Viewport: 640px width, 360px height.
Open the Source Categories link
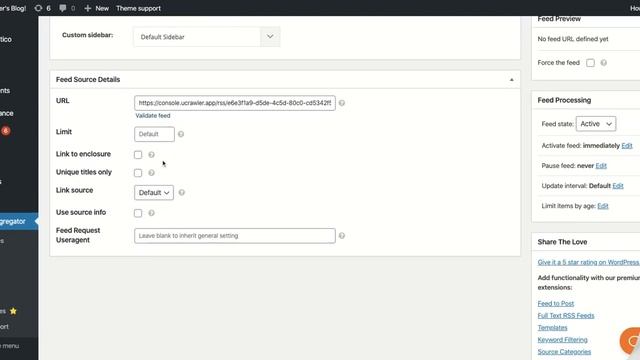point(564,351)
